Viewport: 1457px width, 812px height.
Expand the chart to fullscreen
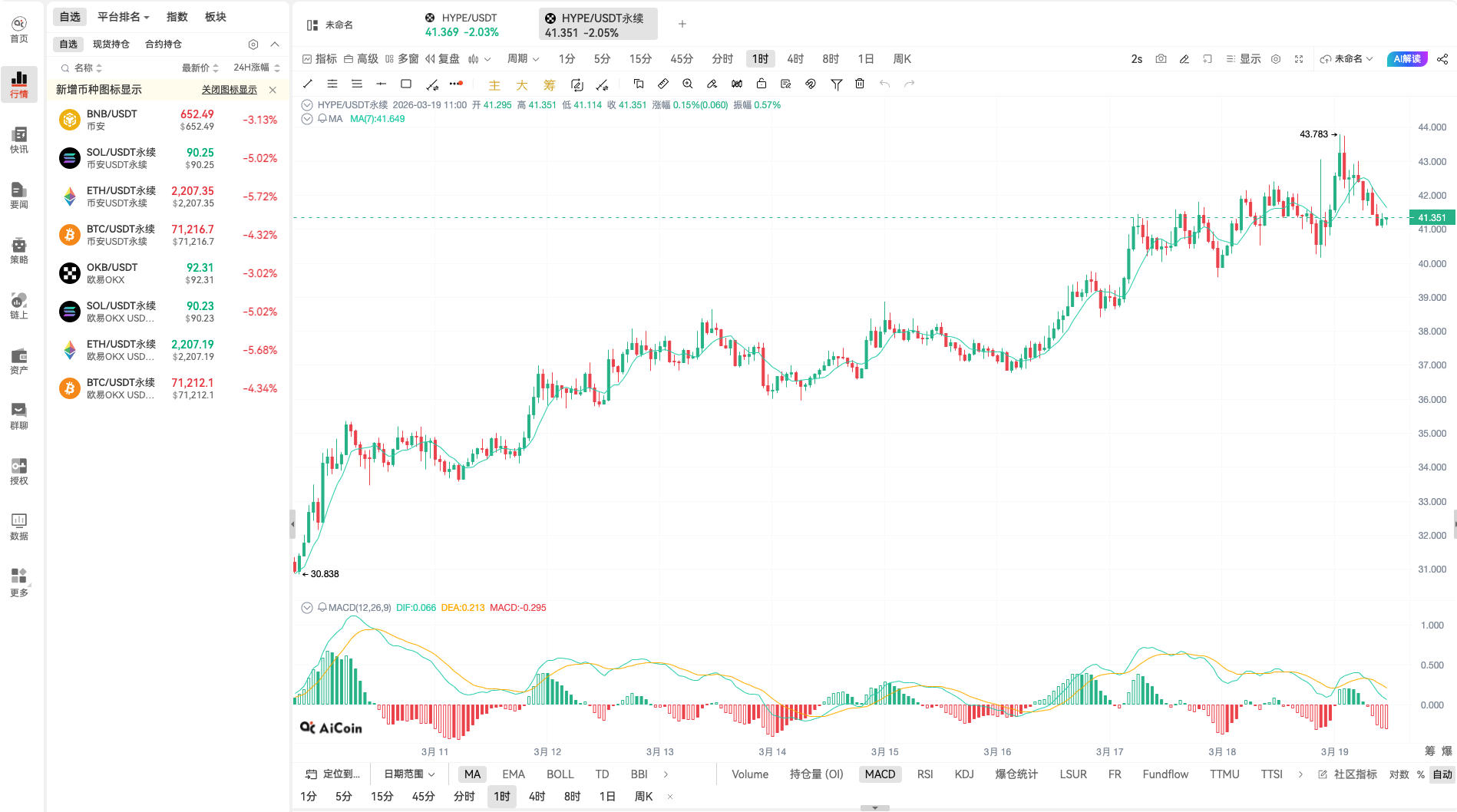coord(1298,58)
